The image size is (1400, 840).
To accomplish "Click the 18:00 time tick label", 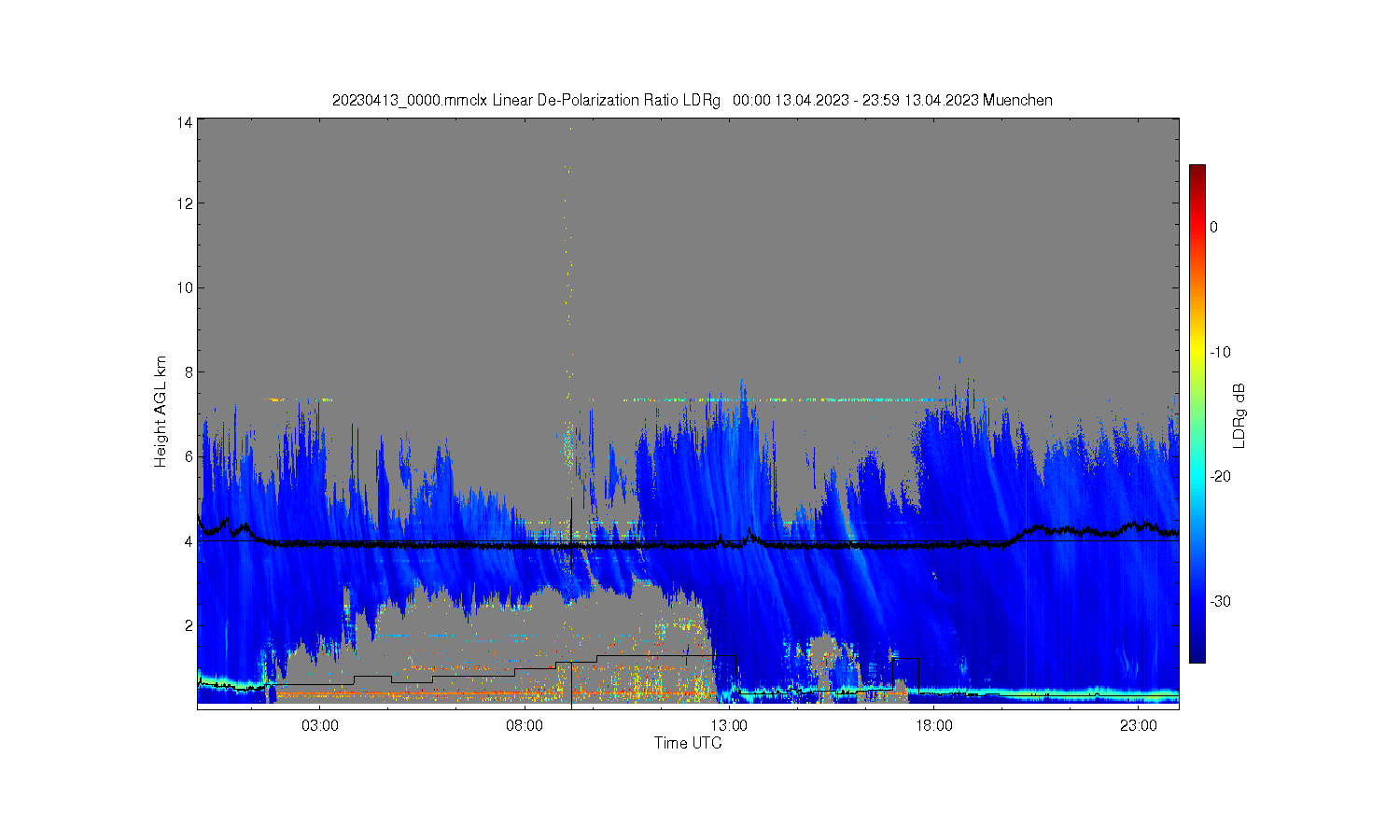I will 933,725.
